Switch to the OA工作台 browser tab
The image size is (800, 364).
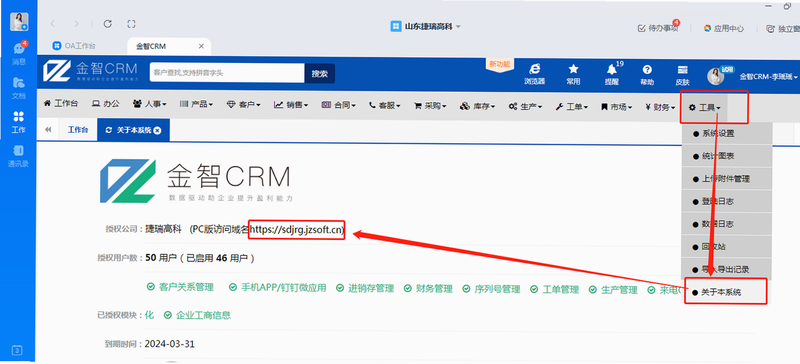tap(74, 46)
